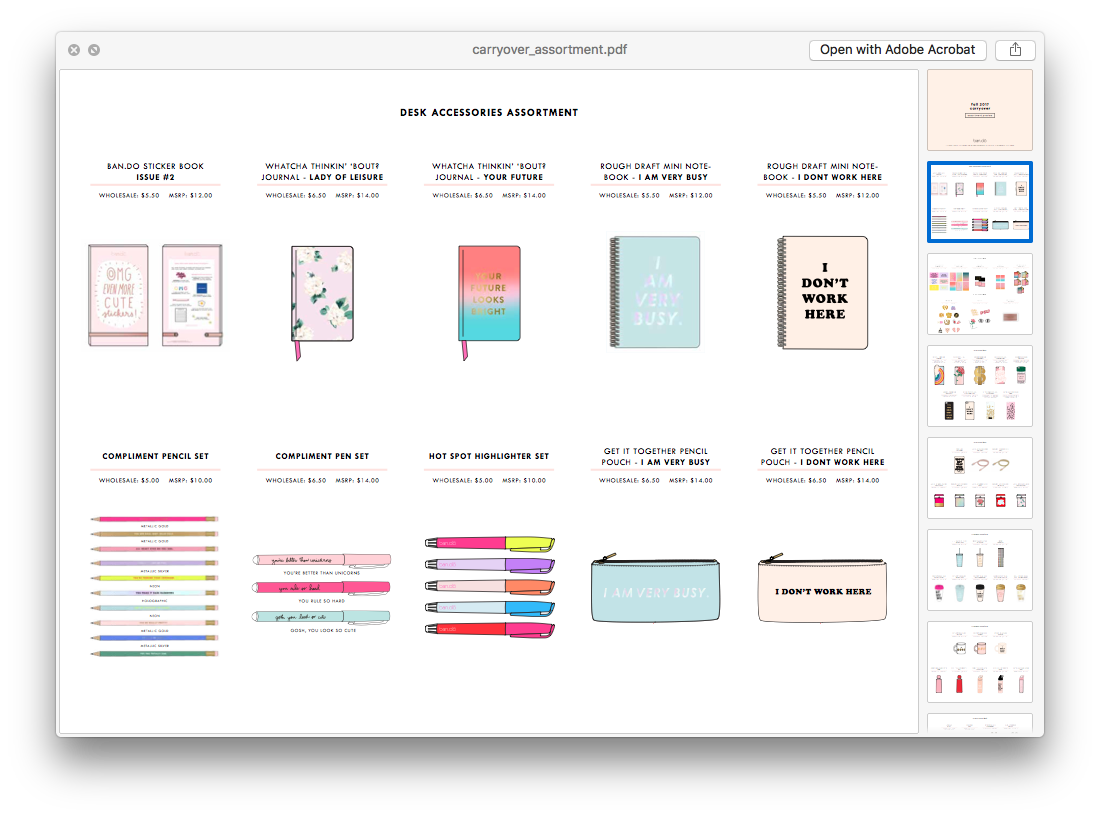1100x817 pixels.
Task: Click Mini Notebook I AM VERY BUSY title
Action: 655,172
